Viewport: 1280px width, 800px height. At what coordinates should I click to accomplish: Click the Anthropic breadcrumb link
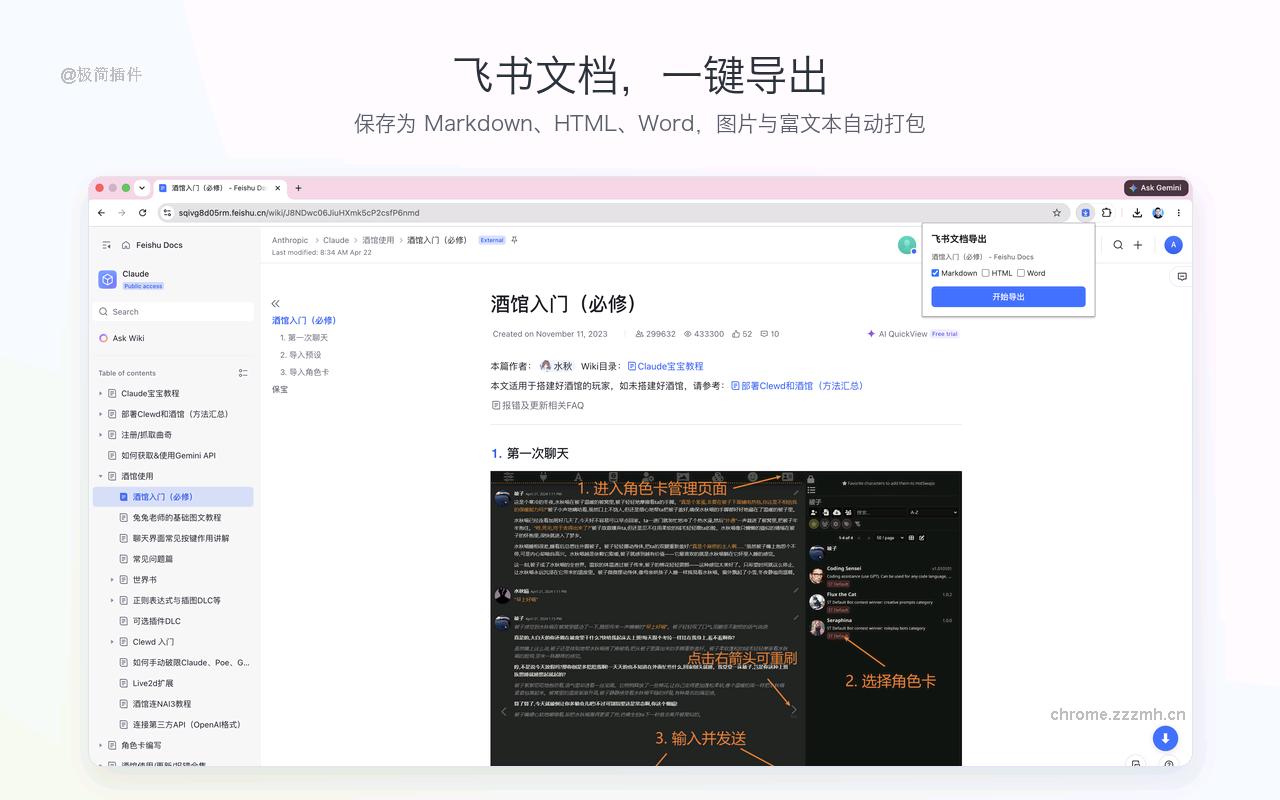290,240
